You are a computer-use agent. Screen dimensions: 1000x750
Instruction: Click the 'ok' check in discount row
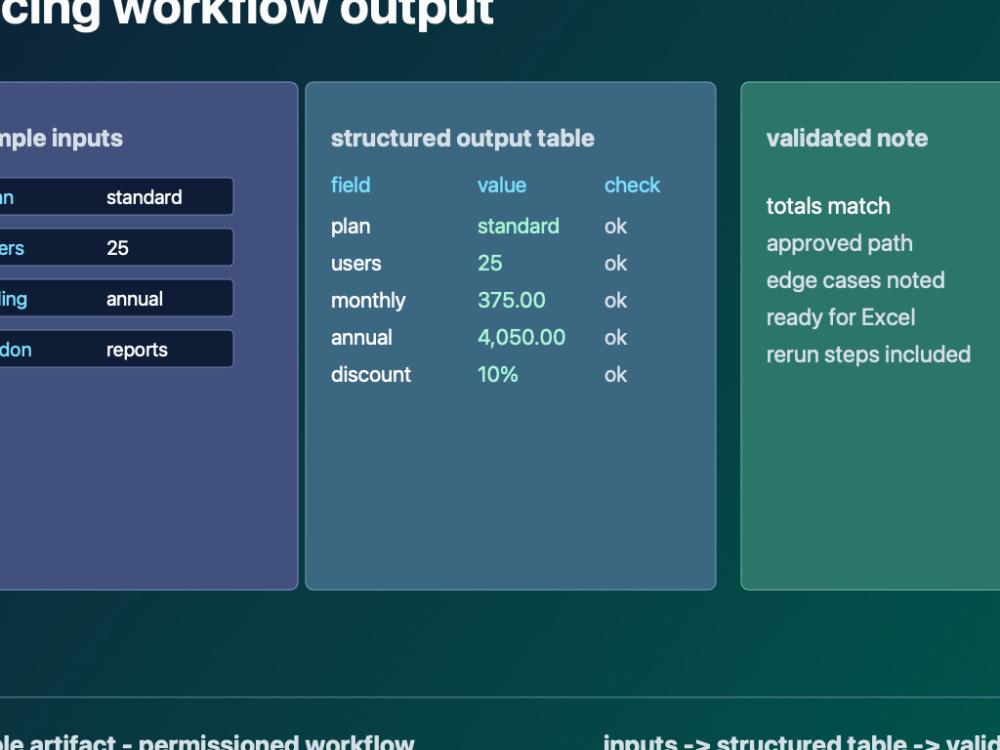(616, 374)
